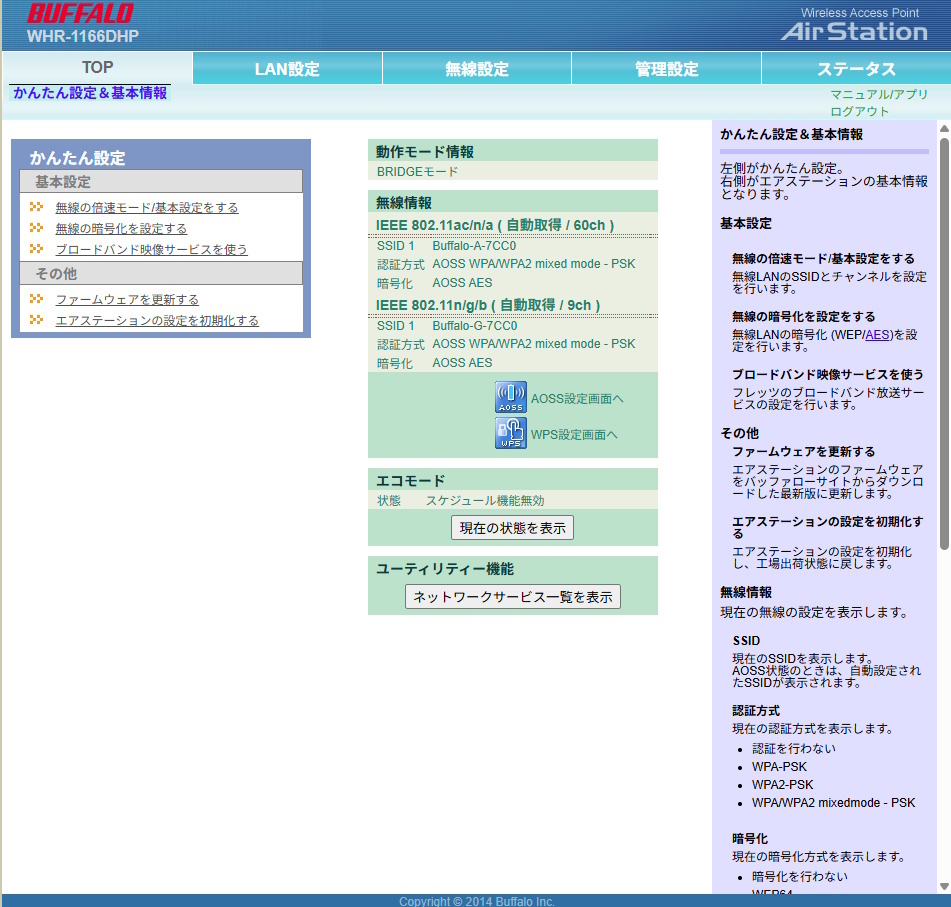Click the help panel scroll down arrow
The height and width of the screenshot is (907, 951).
(944, 886)
